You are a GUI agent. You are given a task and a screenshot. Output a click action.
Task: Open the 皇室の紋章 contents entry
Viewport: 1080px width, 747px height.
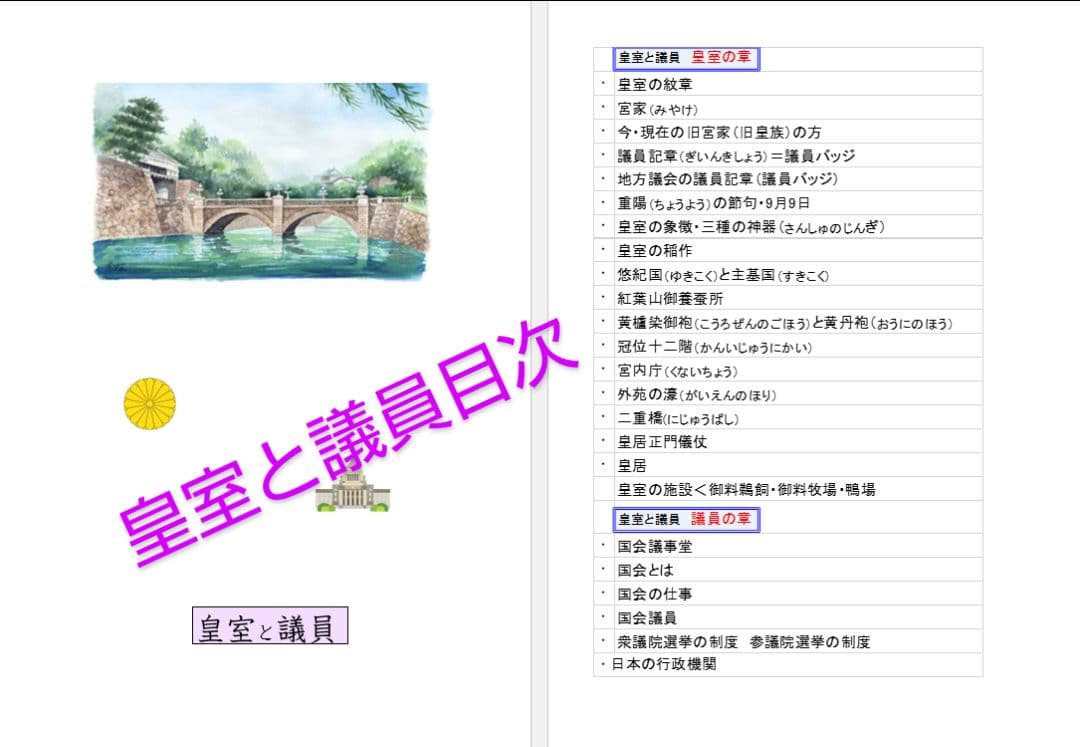coord(655,84)
